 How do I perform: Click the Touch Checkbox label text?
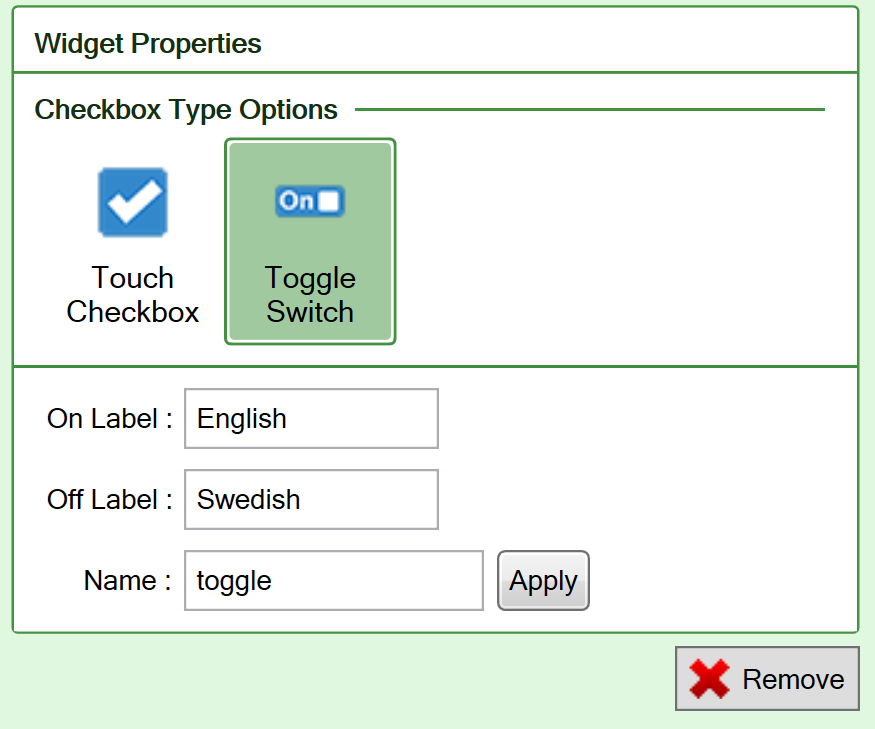coord(133,295)
